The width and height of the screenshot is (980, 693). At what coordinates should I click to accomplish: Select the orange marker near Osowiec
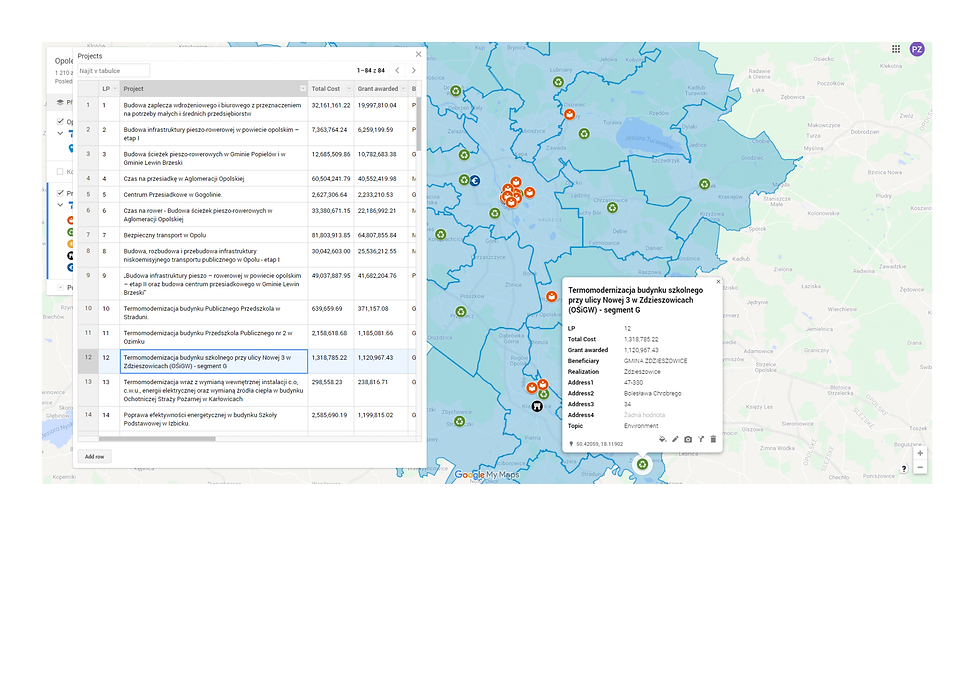tap(569, 114)
